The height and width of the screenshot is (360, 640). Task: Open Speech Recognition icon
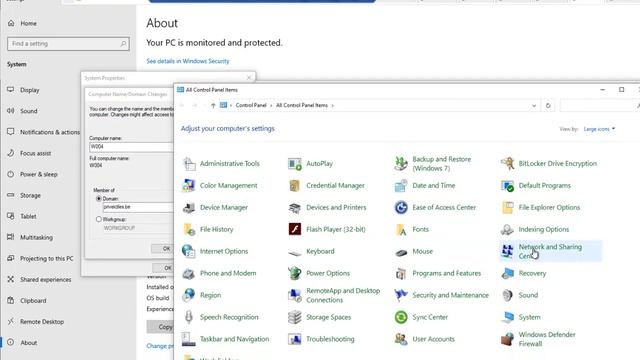tap(189, 317)
